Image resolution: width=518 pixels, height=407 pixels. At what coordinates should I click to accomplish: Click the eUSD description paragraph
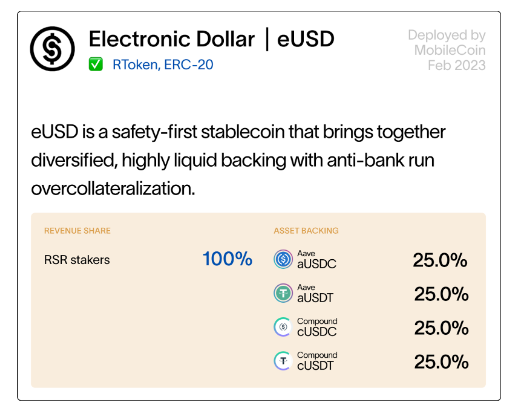click(238, 160)
